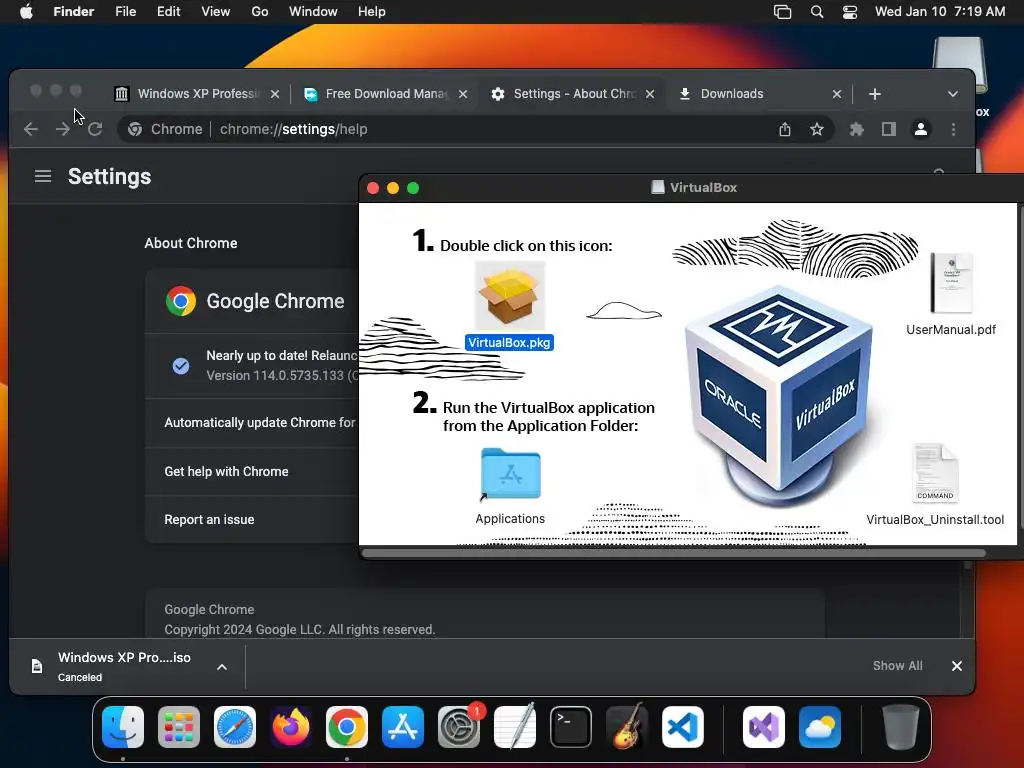Launch Terminal from the Dock
1024x768 pixels.
571,727
